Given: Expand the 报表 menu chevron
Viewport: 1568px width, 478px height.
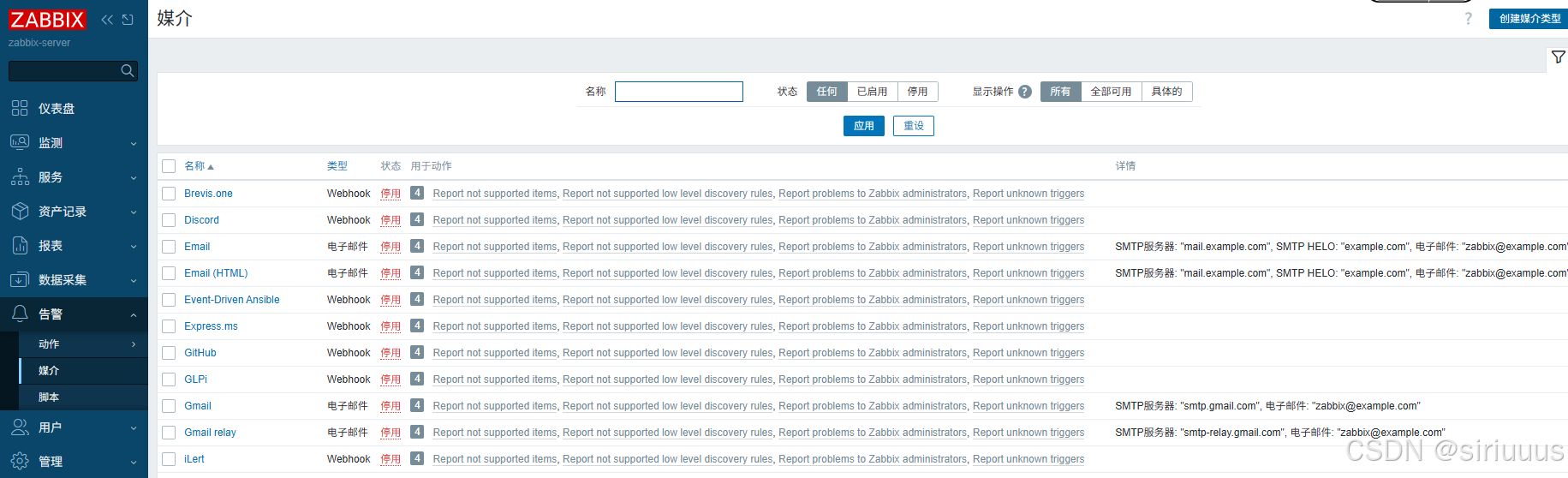Looking at the screenshot, I should pyautogui.click(x=134, y=247).
